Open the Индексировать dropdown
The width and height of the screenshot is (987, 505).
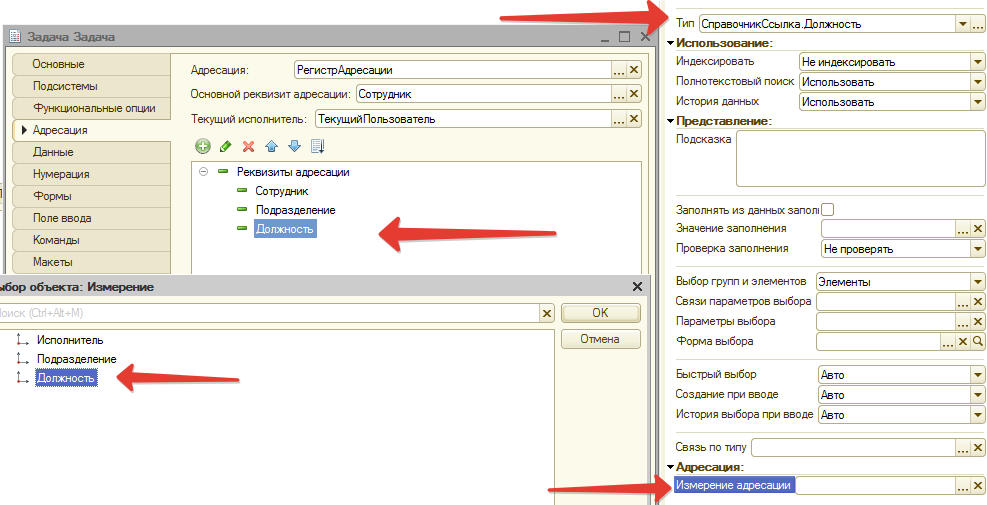[x=978, y=62]
